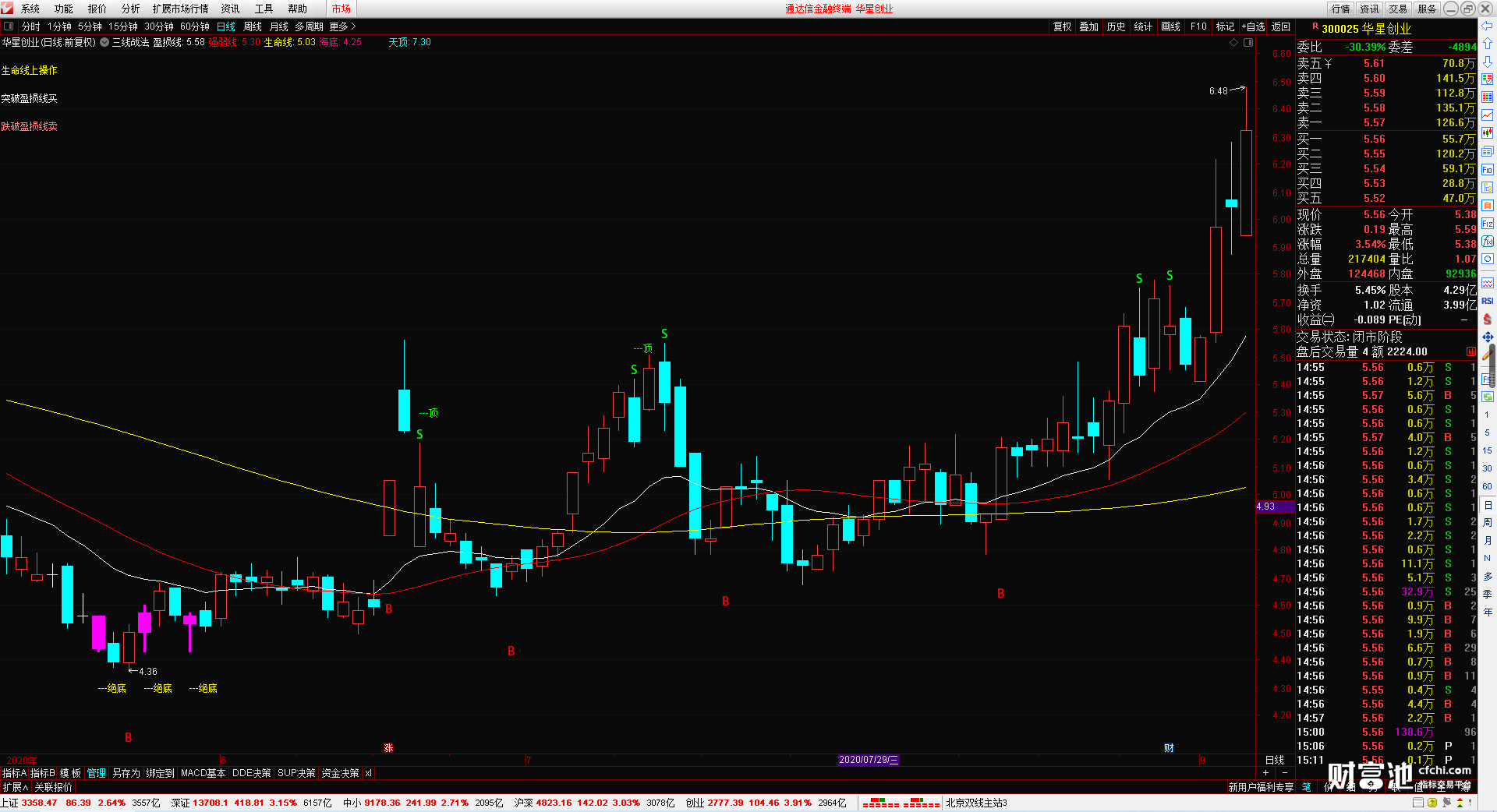
Task: Open the multi-color grid table sidebar icon
Action: (1488, 97)
